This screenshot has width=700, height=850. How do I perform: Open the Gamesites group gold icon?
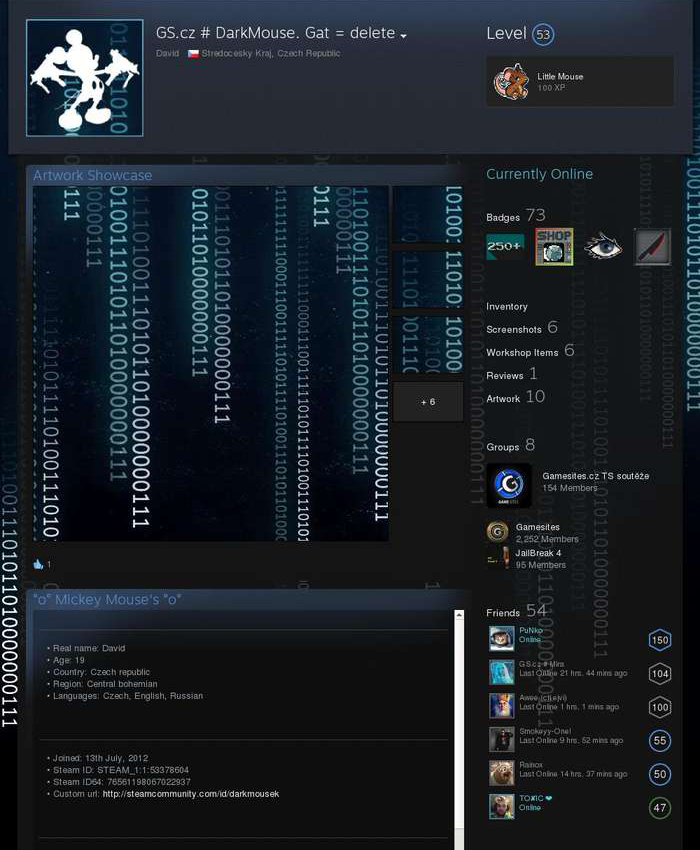tap(497, 532)
